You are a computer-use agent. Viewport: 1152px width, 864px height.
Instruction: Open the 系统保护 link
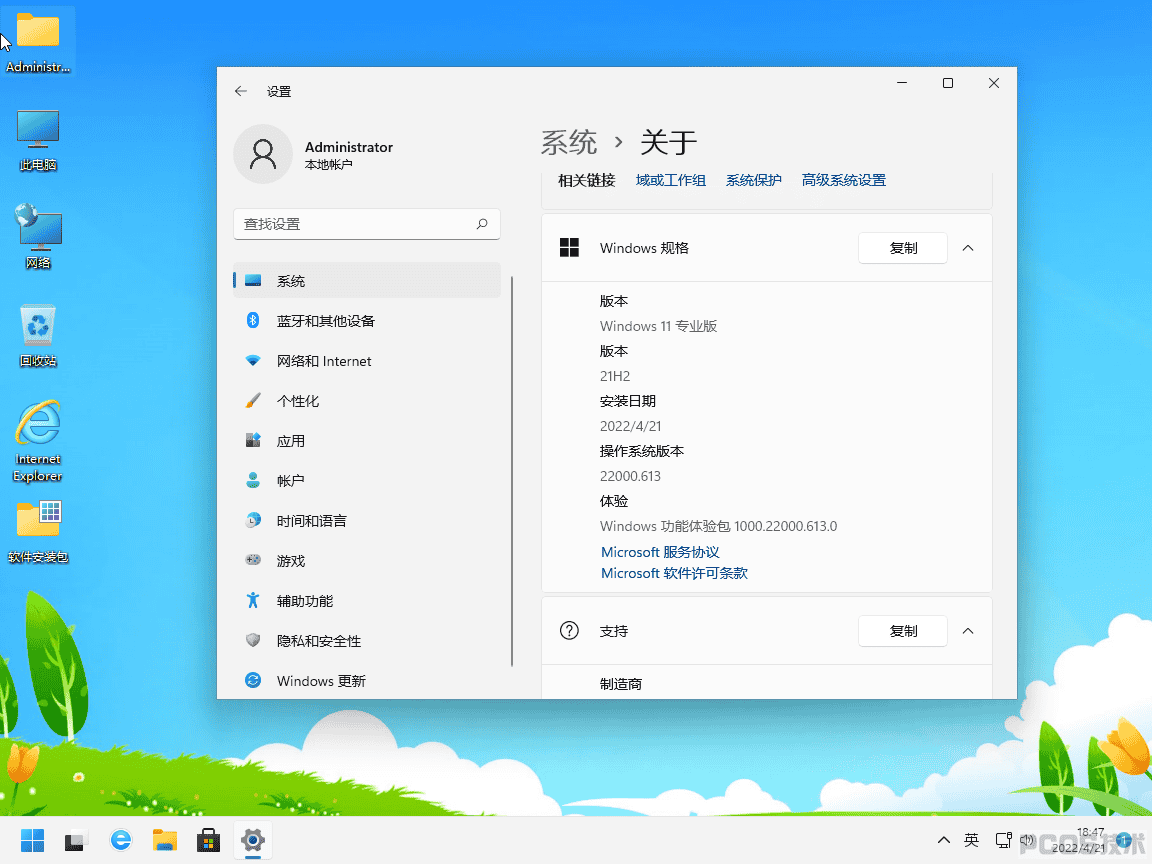(x=754, y=181)
